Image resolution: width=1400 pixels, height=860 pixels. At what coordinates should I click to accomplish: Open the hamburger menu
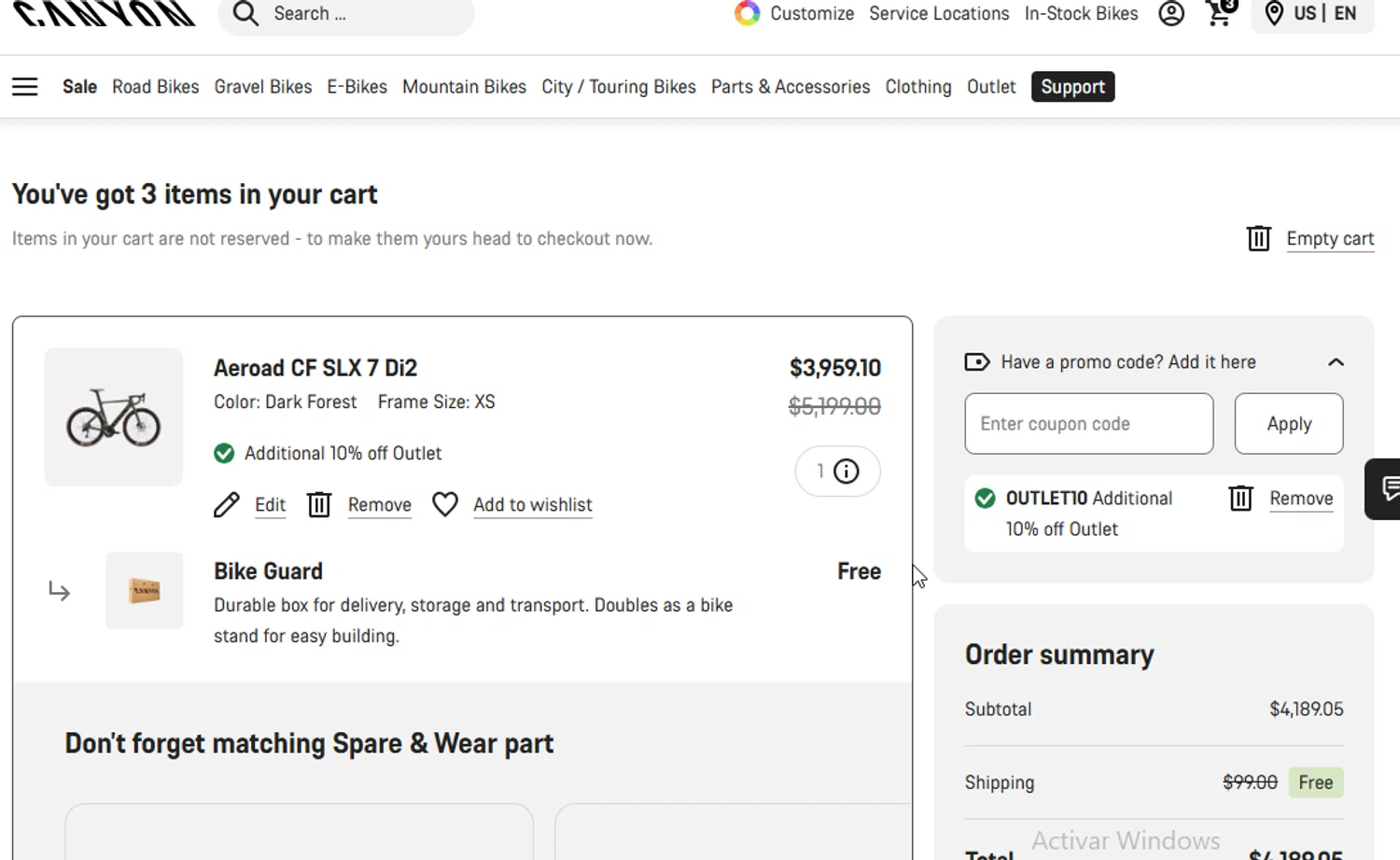click(x=25, y=87)
